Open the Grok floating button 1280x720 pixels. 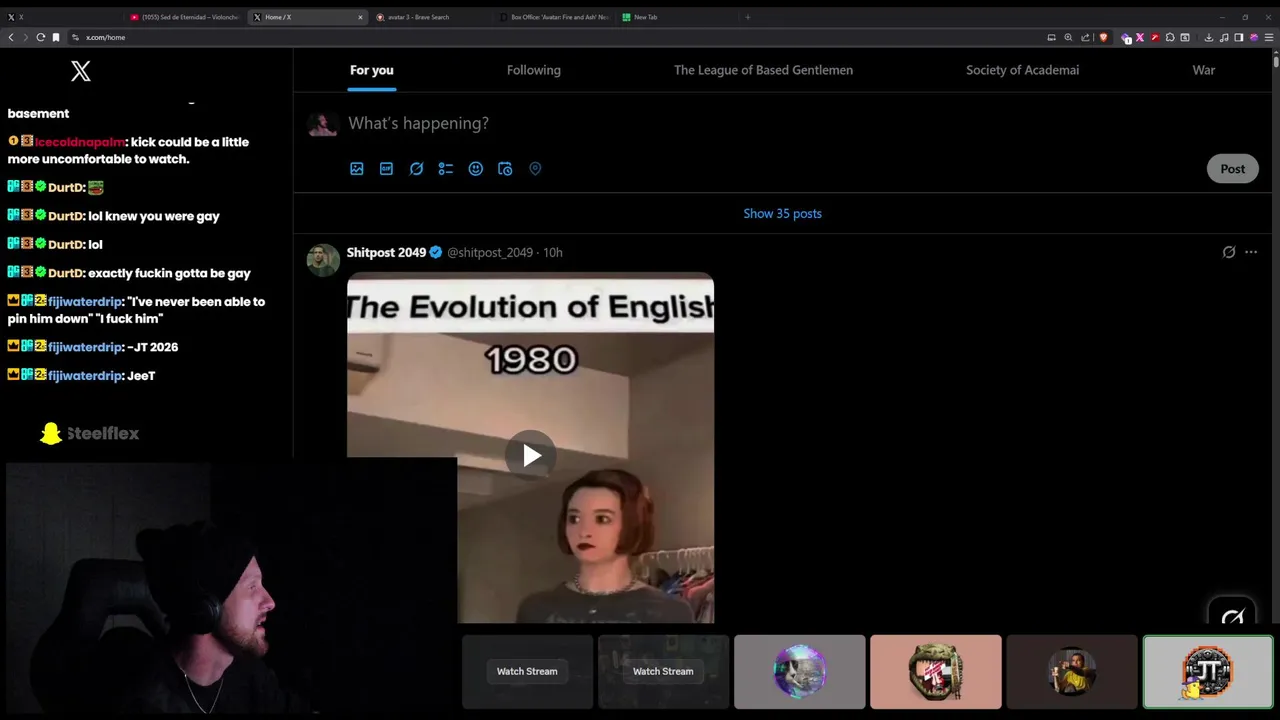pyautogui.click(x=1232, y=616)
